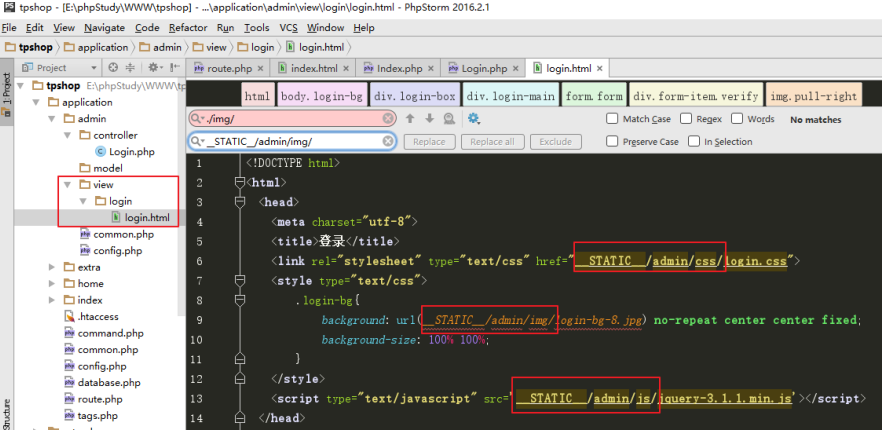
Task: Click the fold marker on the style tag line
Action: [x=240, y=281]
